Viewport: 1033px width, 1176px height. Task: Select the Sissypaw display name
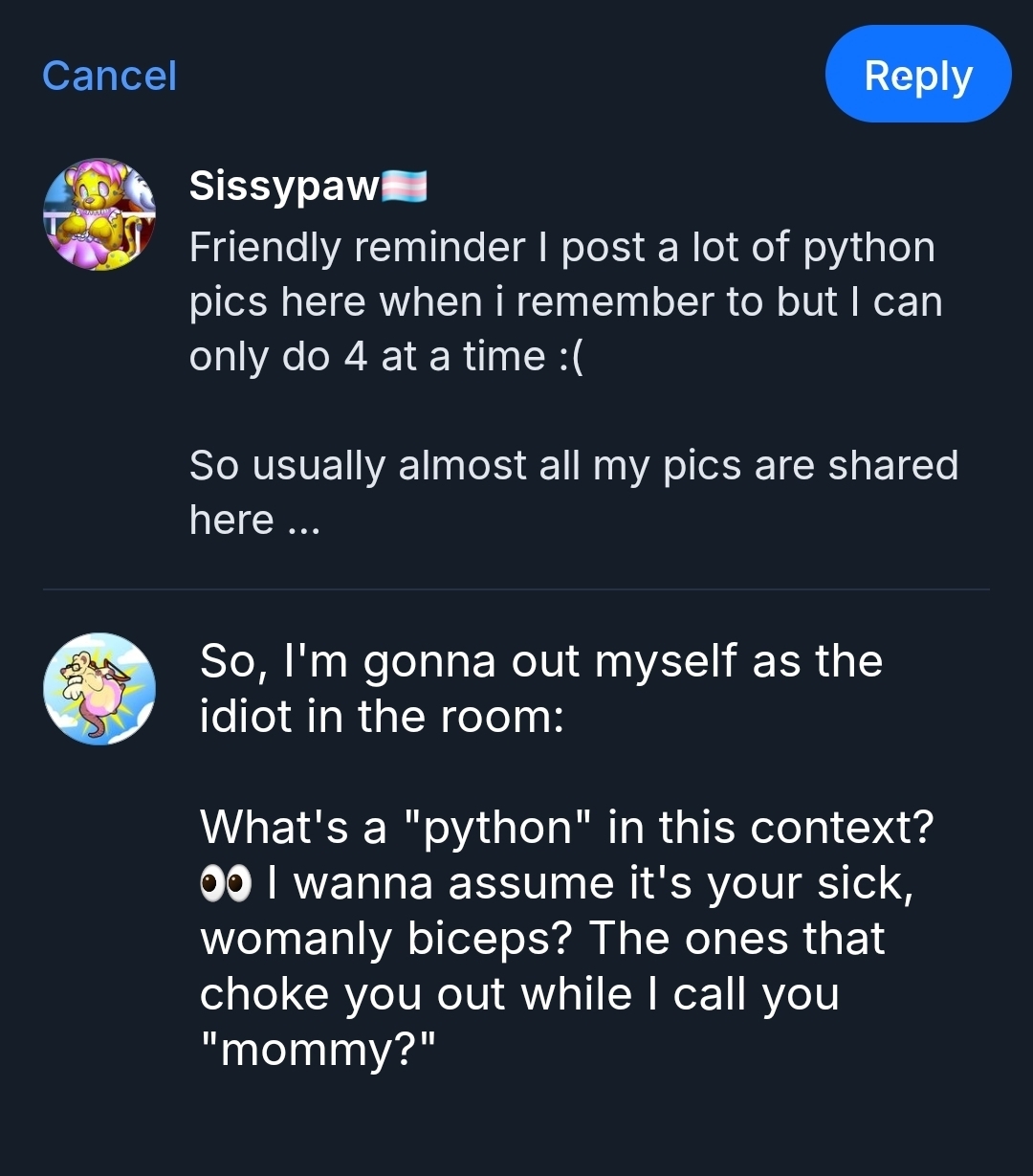coord(284,186)
